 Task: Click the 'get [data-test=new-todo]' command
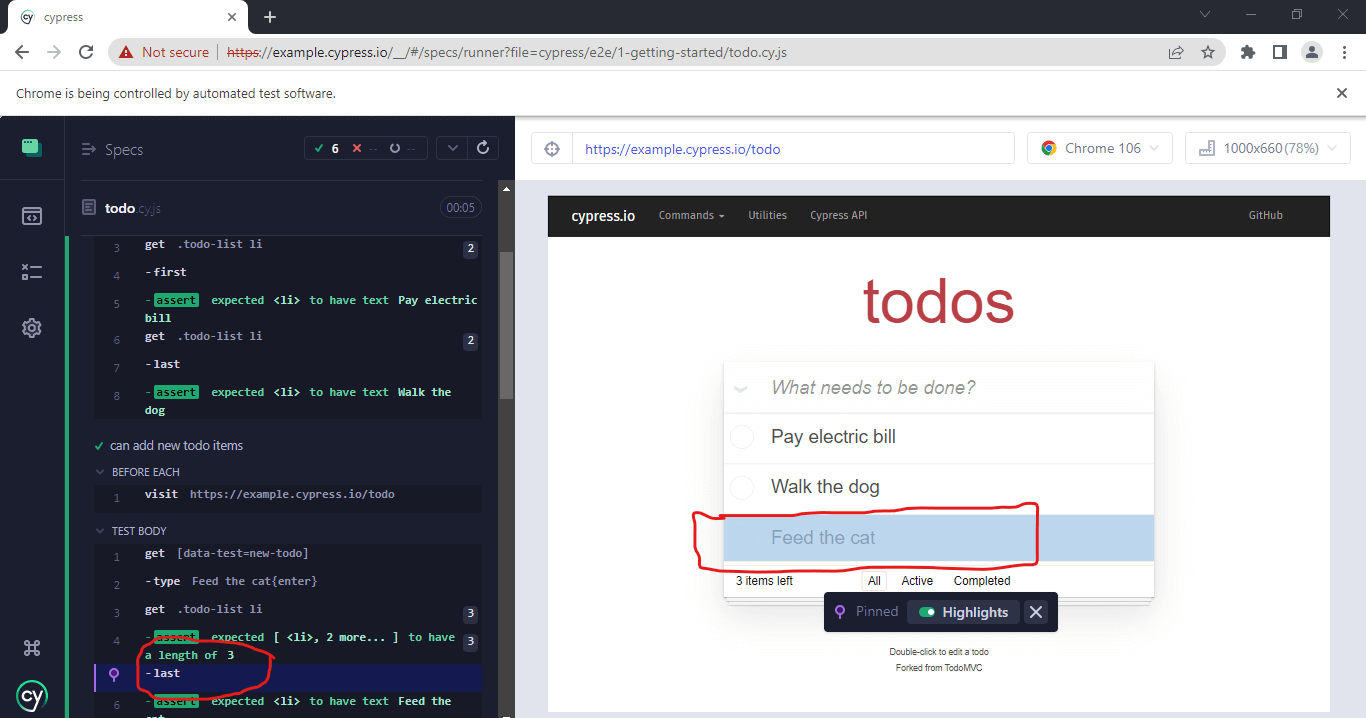(288, 554)
